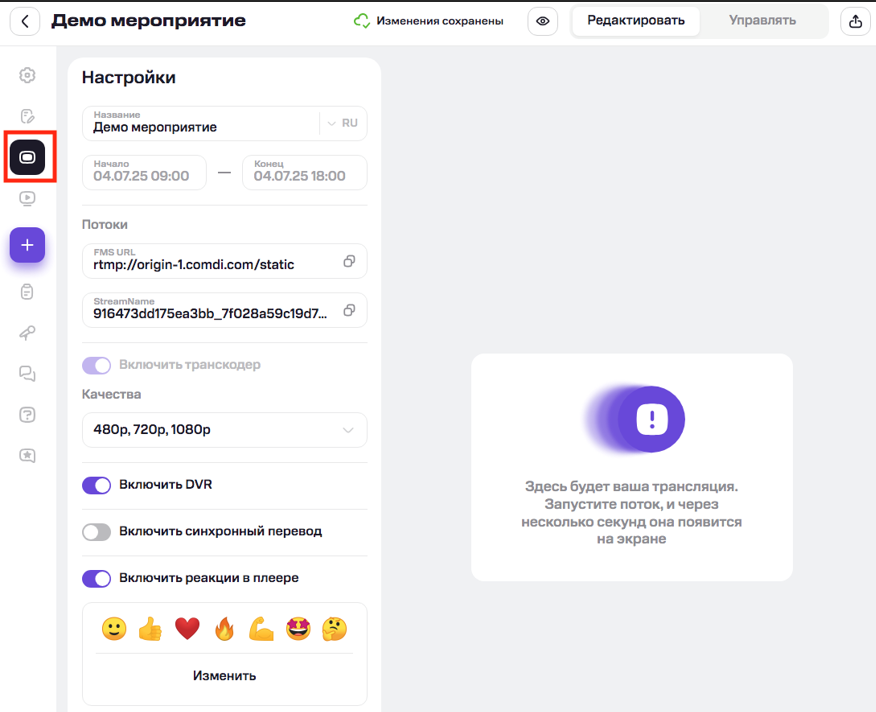876x712 pixels.
Task: Click the Конец date field
Action: pyautogui.click(x=304, y=172)
